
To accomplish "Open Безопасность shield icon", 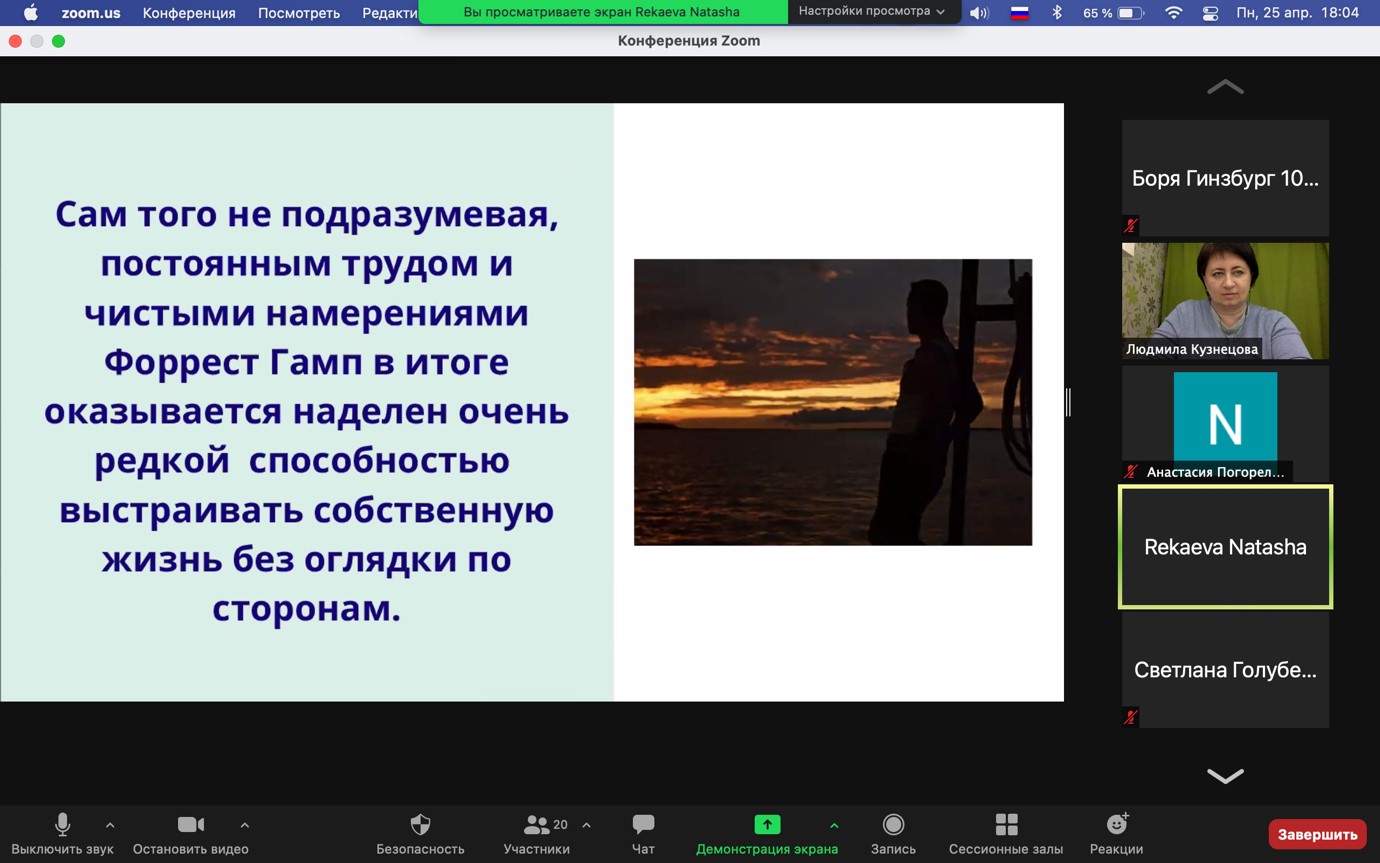I will [420, 825].
